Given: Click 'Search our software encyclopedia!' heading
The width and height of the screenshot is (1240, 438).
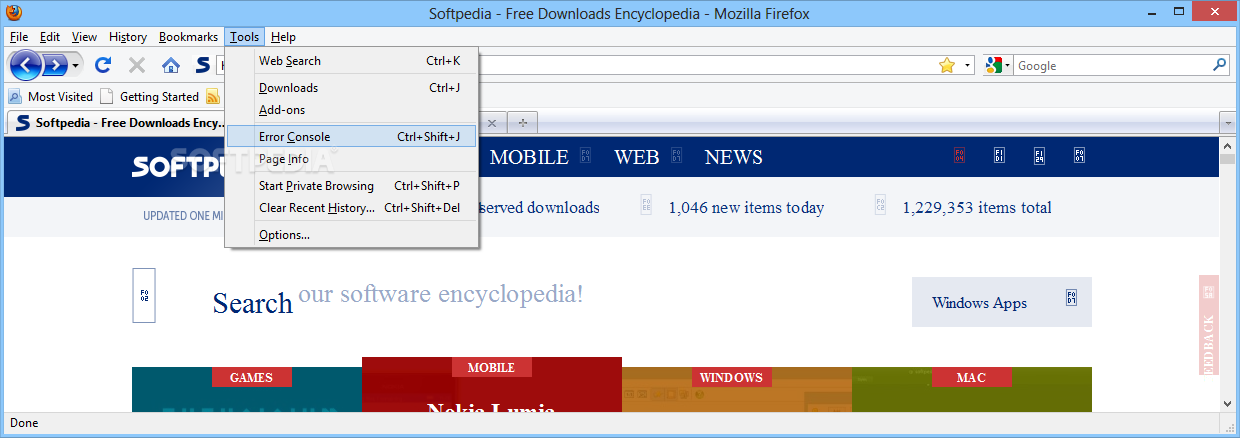Looking at the screenshot, I should click(398, 298).
